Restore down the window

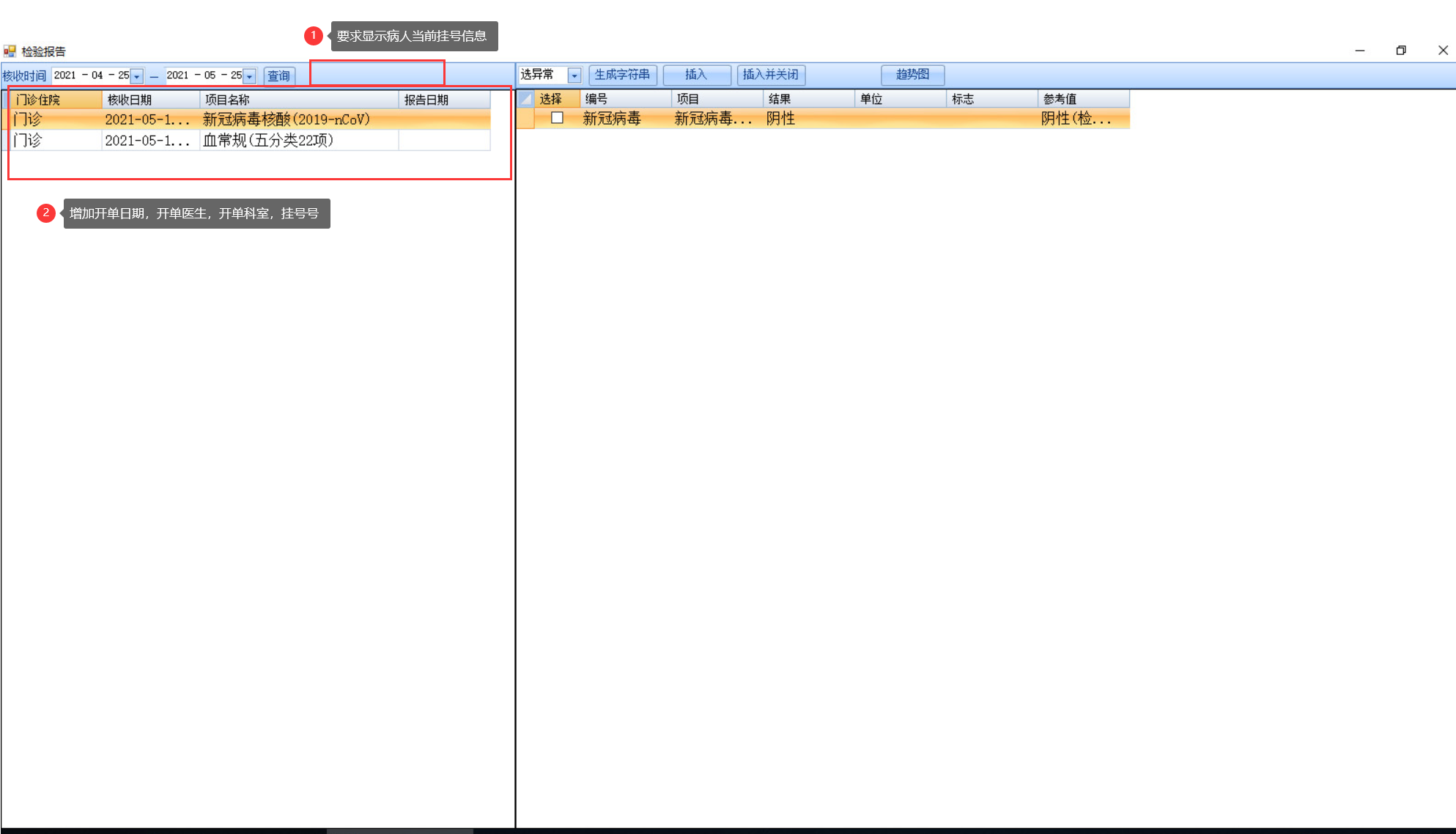(1401, 51)
